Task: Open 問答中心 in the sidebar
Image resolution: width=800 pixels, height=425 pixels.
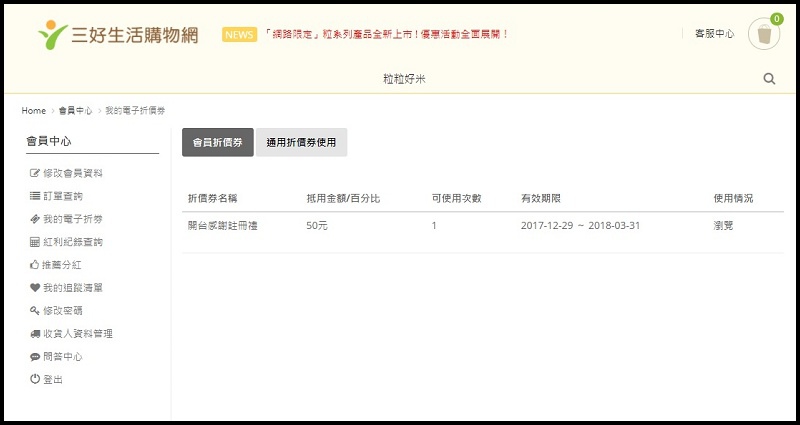Action: pos(63,357)
